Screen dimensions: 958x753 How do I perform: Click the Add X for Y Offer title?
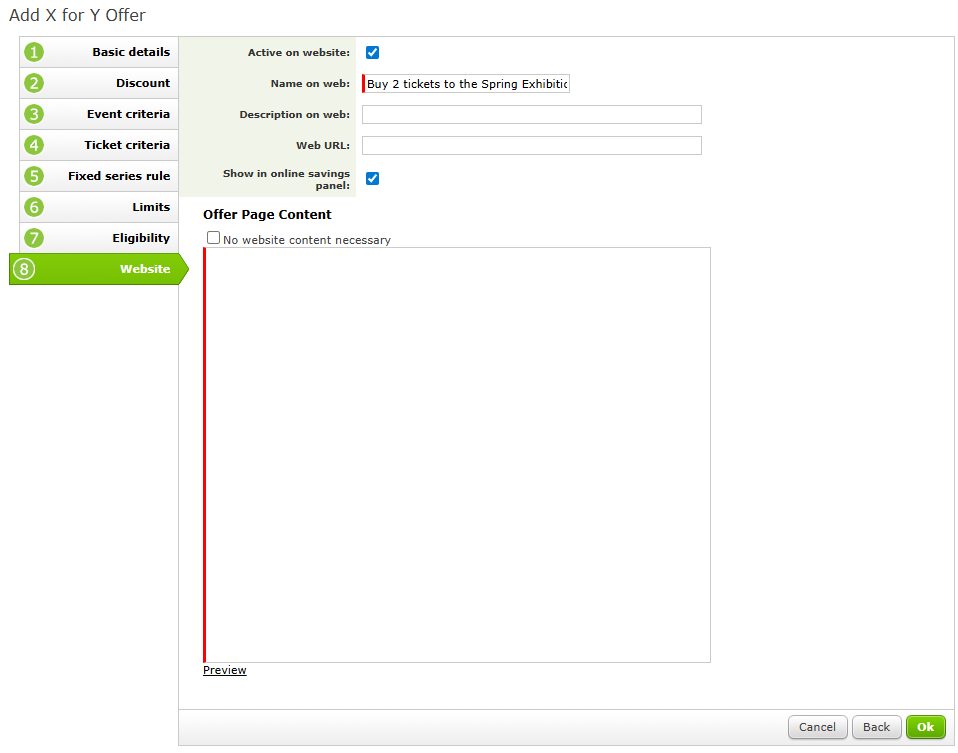pos(78,15)
